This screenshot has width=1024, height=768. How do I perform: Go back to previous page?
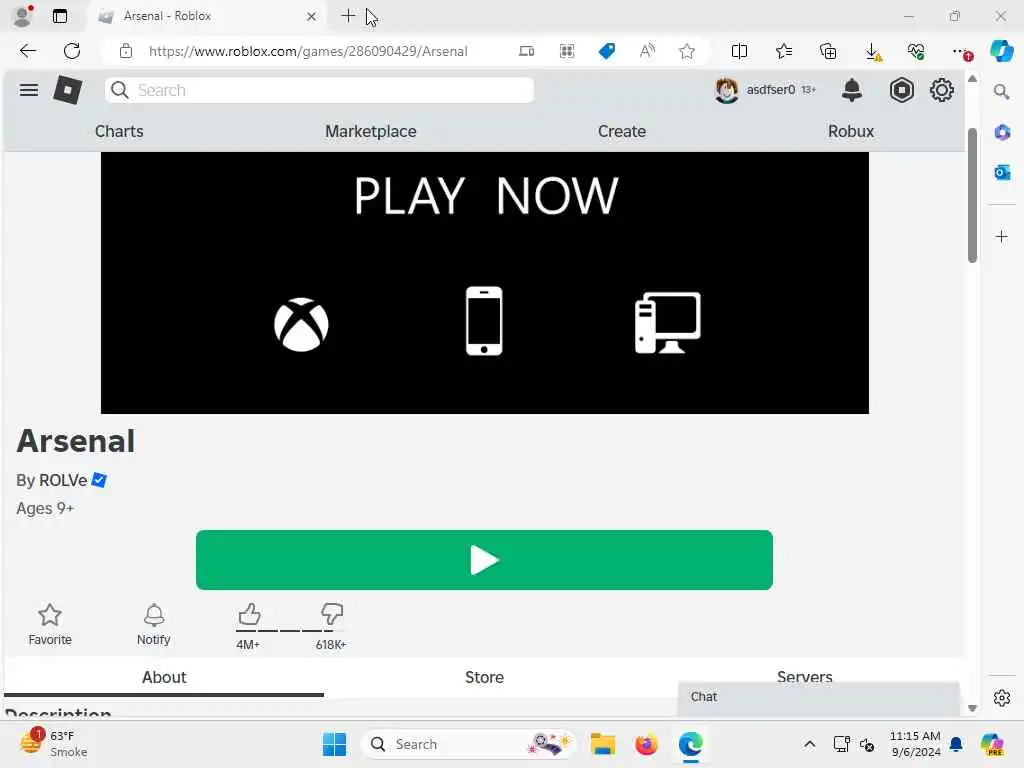pyautogui.click(x=27, y=51)
